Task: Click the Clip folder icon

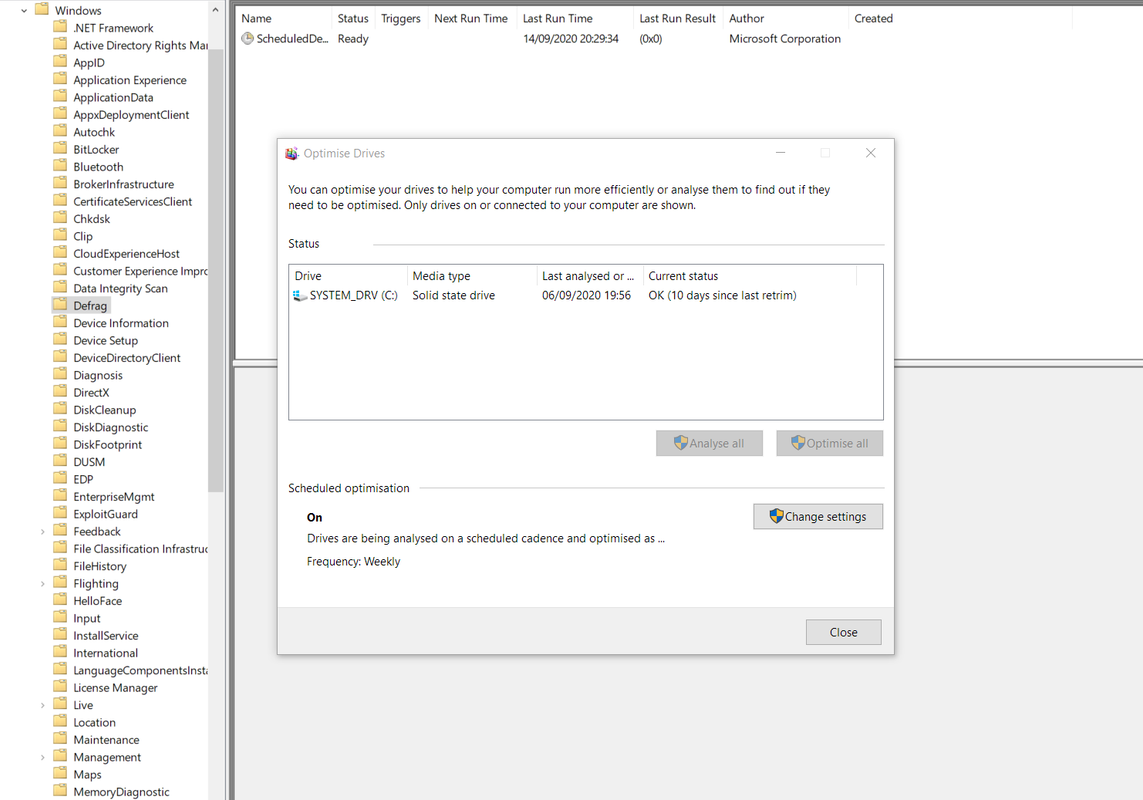Action: tap(61, 236)
